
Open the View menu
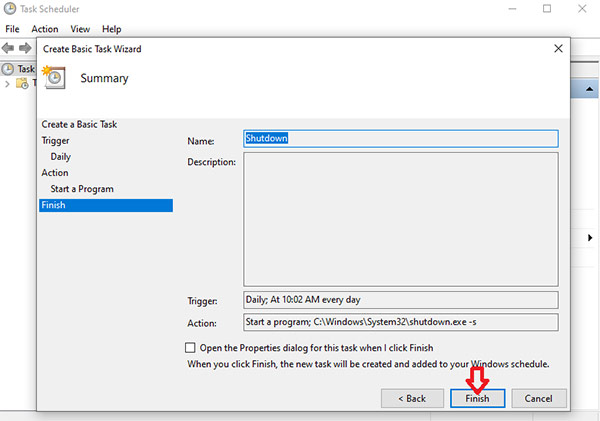click(80, 29)
